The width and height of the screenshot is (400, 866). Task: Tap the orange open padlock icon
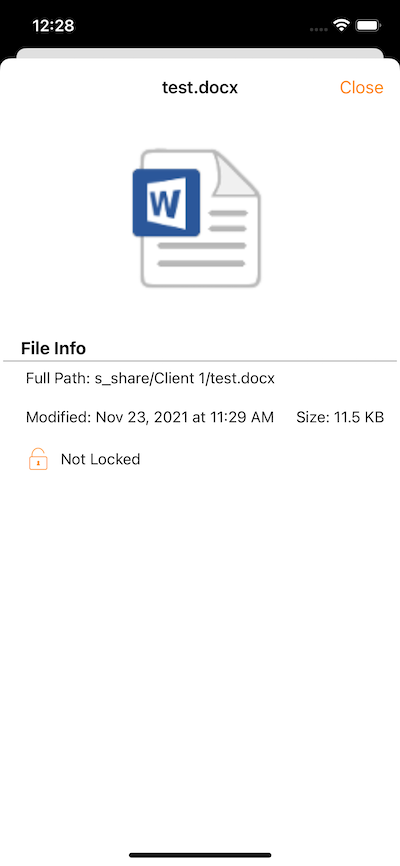(38, 460)
